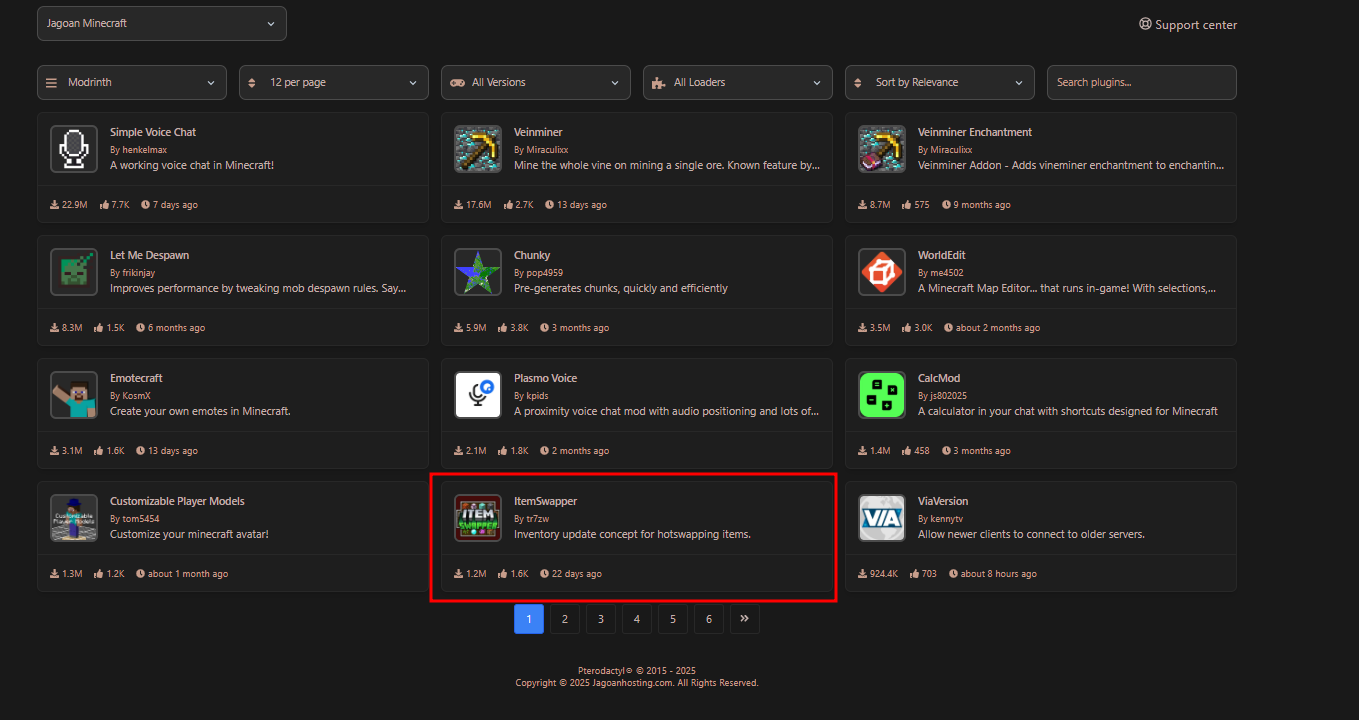This screenshot has width=1359, height=720.
Task: Open the 12 per page dropdown
Action: [x=334, y=83]
